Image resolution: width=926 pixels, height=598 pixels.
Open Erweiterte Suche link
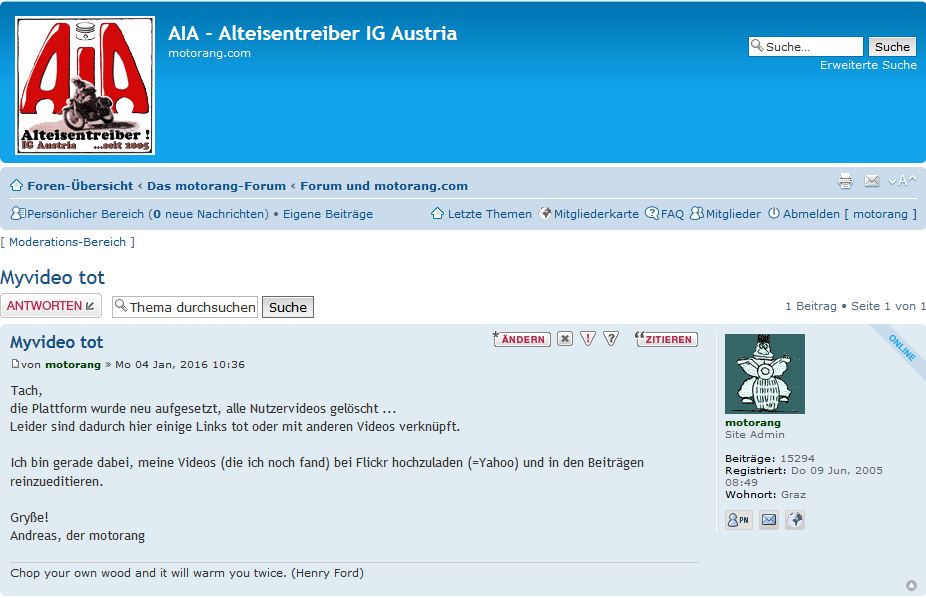coord(868,65)
